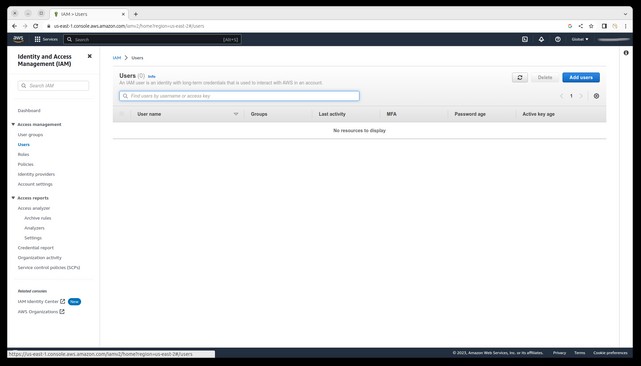The width and height of the screenshot is (641, 366).
Task: Open the notifications bell
Action: click(x=541, y=39)
